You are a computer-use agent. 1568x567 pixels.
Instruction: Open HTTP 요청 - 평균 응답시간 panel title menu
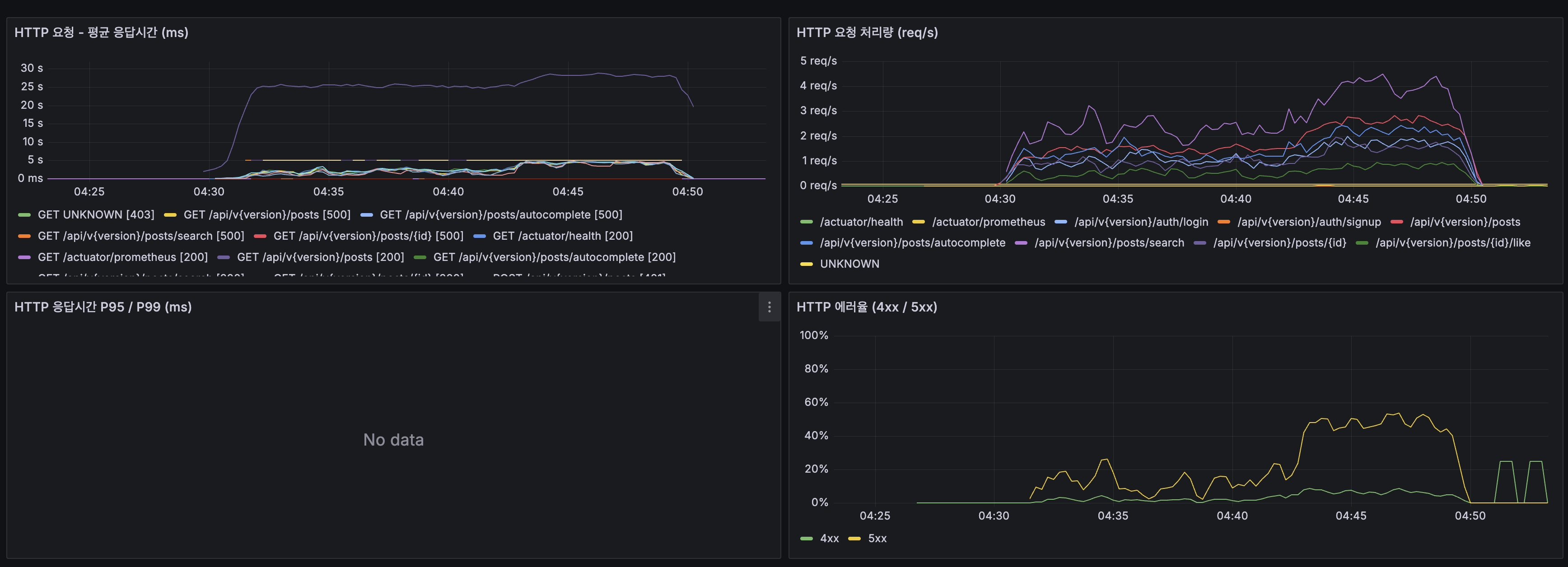101,32
